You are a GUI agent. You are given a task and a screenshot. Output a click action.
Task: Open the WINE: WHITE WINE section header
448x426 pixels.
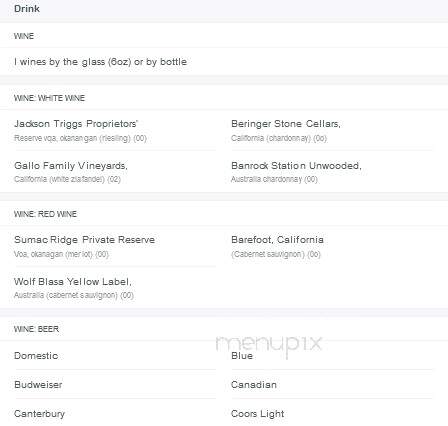click(49, 98)
